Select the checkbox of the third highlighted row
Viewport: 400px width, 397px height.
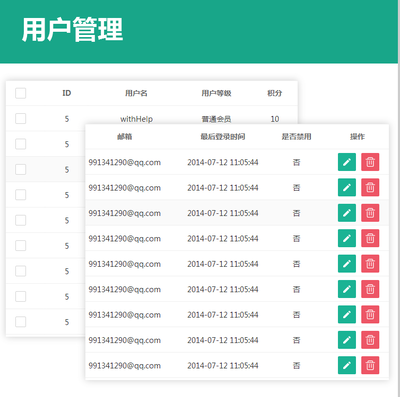(21, 169)
